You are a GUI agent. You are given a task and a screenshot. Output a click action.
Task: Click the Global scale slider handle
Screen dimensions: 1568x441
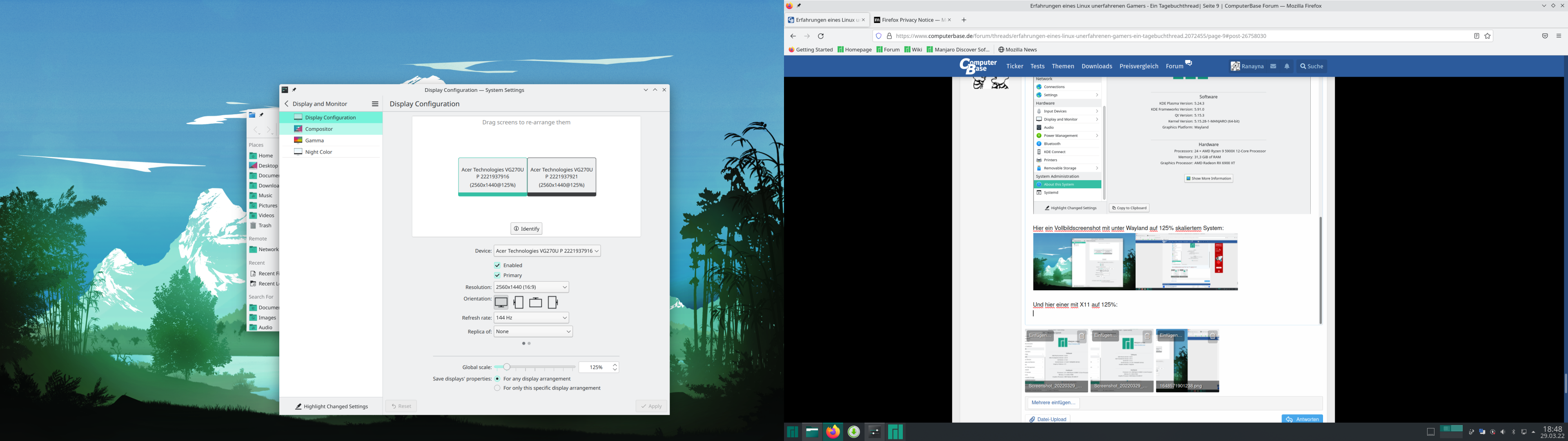[x=506, y=367]
